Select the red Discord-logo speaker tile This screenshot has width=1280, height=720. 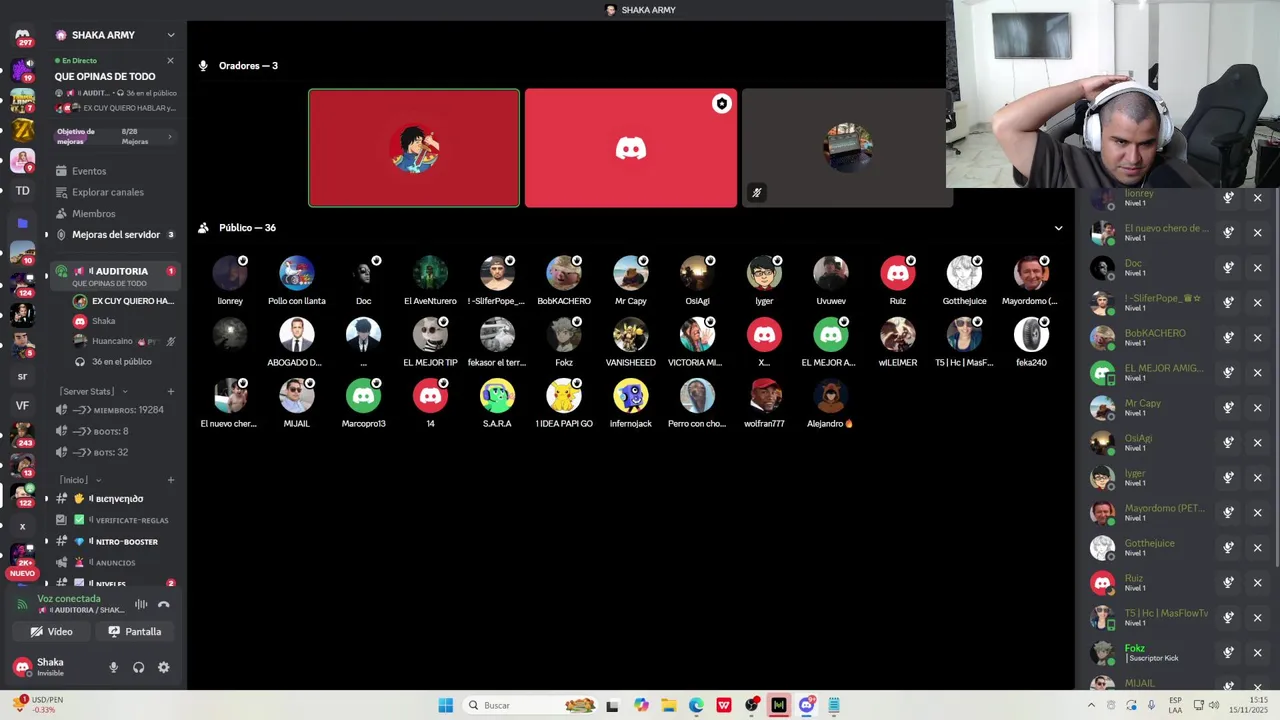[631, 148]
